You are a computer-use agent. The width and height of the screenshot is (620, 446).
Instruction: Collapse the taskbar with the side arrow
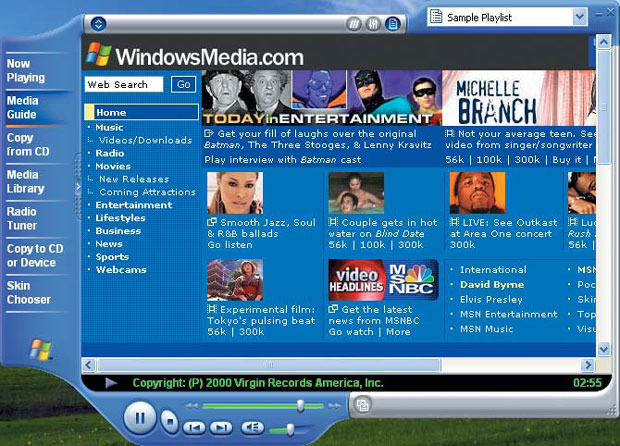pyautogui.click(x=78, y=186)
